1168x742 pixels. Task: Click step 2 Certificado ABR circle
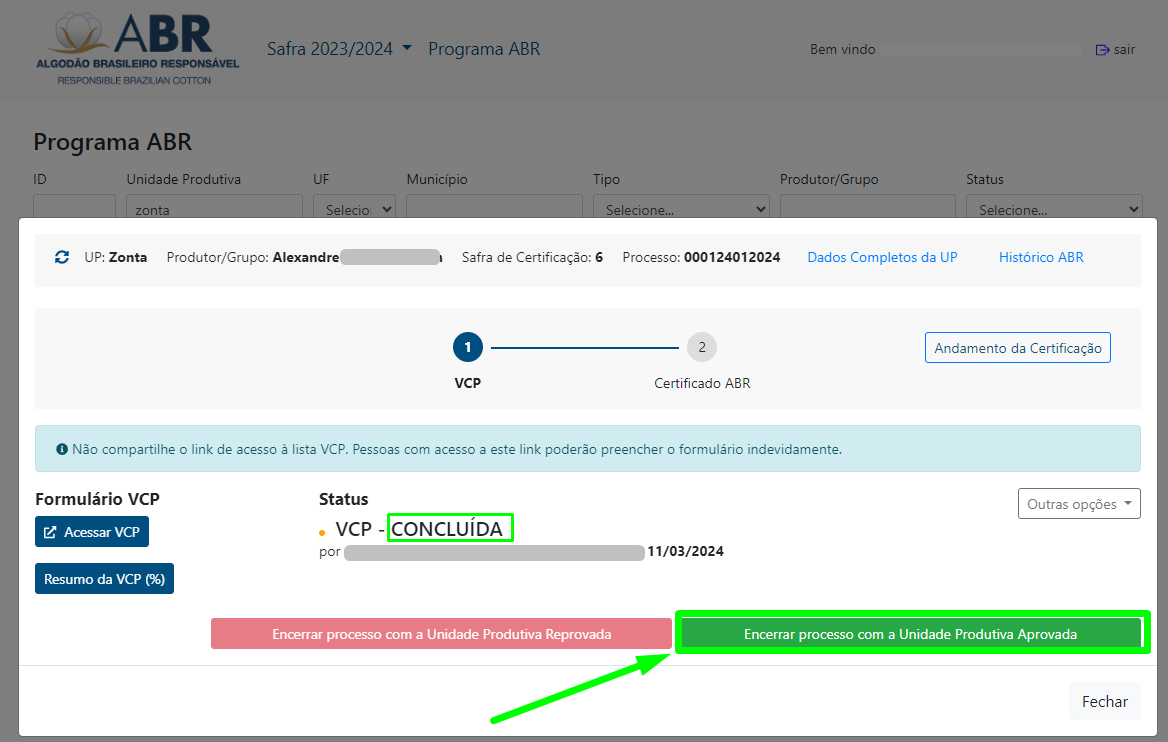point(702,347)
